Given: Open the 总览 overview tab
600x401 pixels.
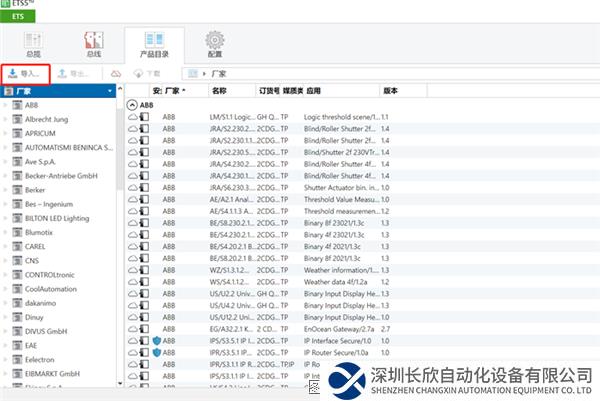Looking at the screenshot, I should click(34, 45).
